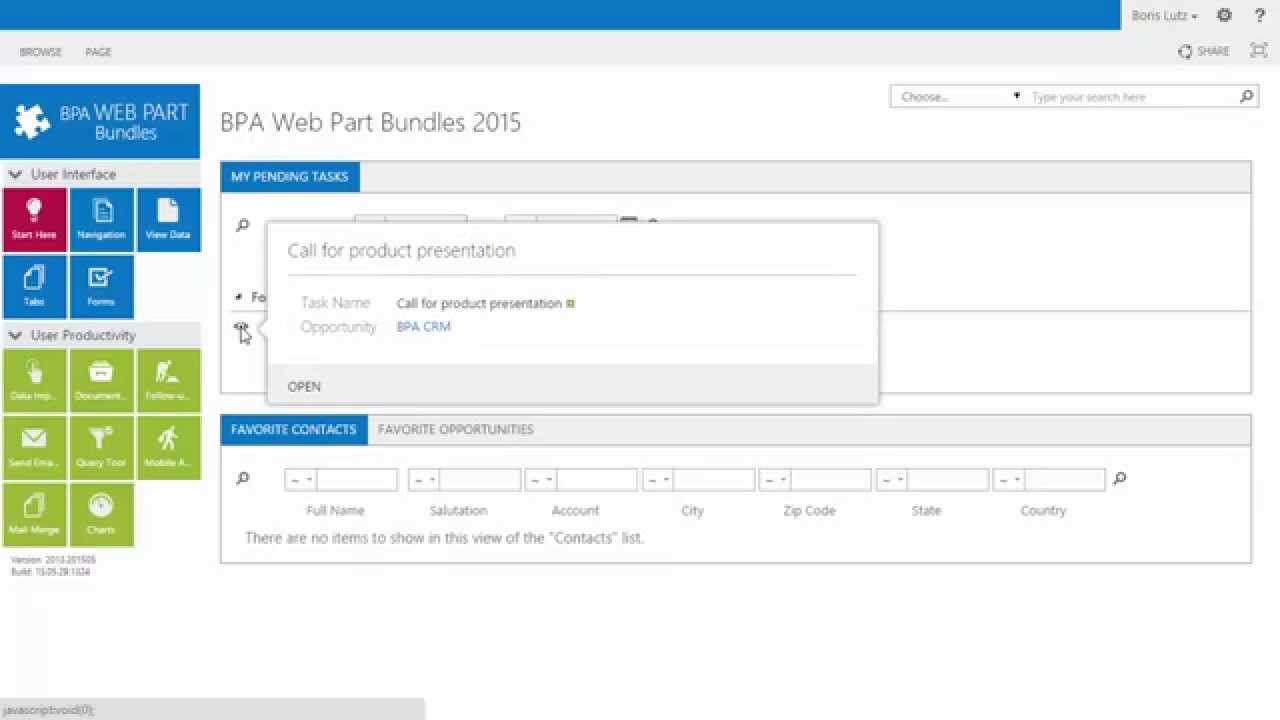
Task: Open the help question mark icon
Action: pos(1259,15)
